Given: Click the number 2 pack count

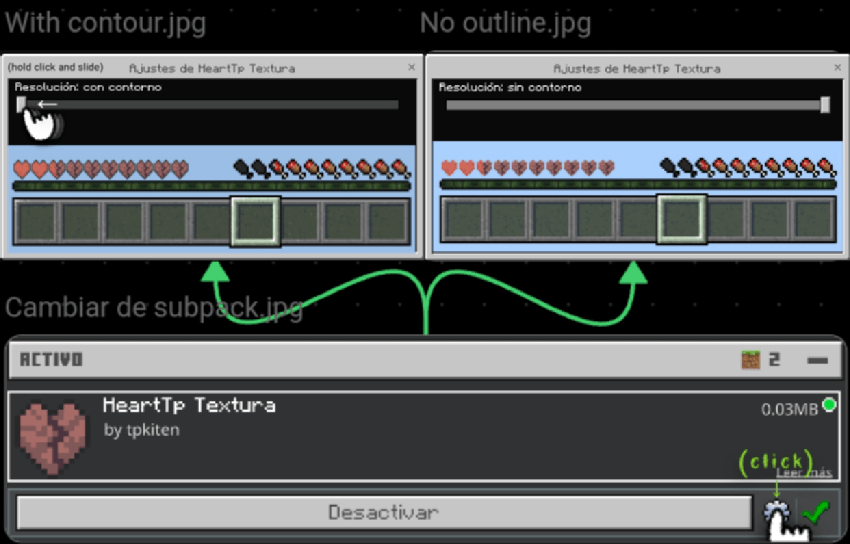Looking at the screenshot, I should pyautogui.click(x=775, y=360).
